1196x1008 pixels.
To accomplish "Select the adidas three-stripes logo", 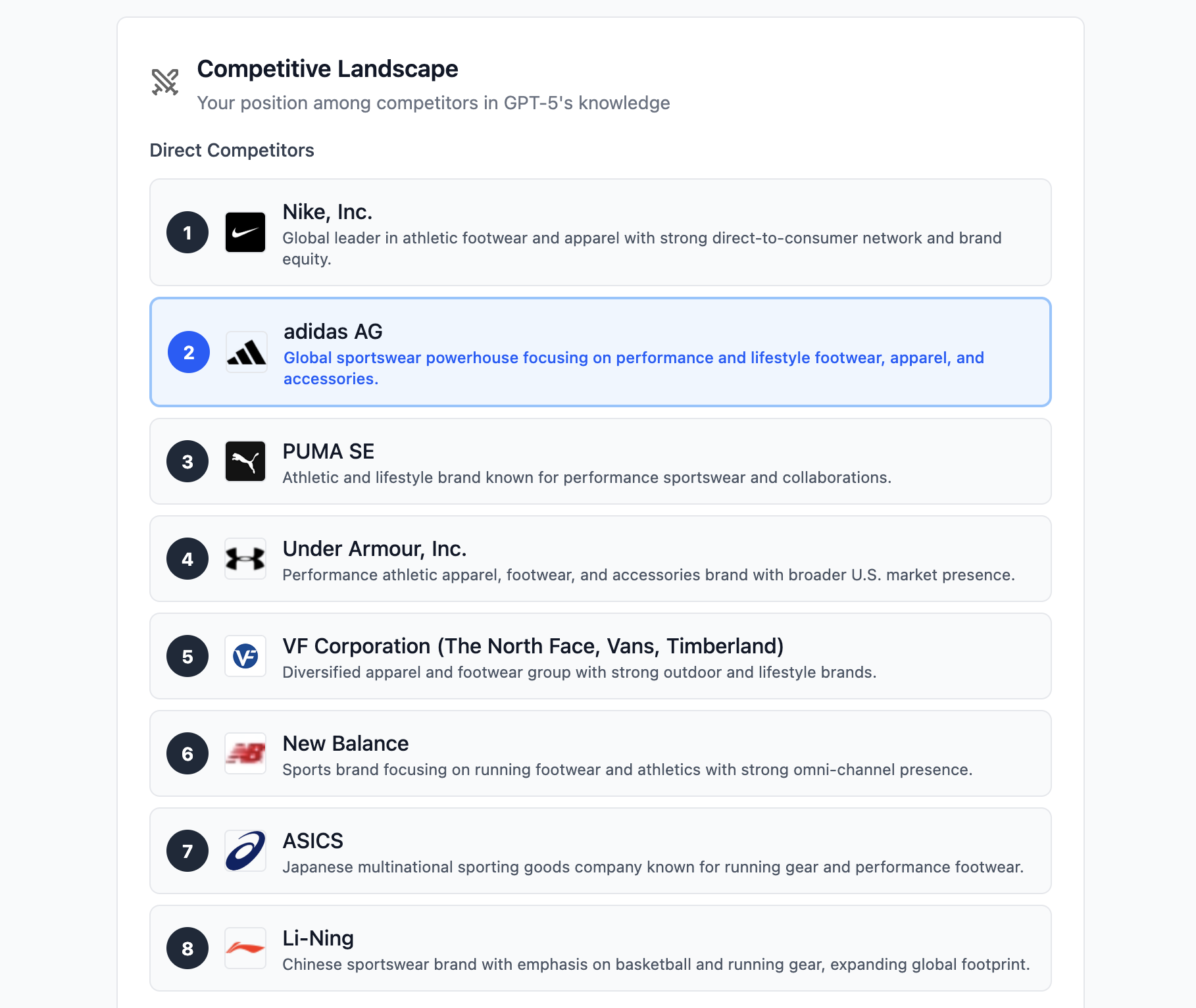I will coord(247,352).
